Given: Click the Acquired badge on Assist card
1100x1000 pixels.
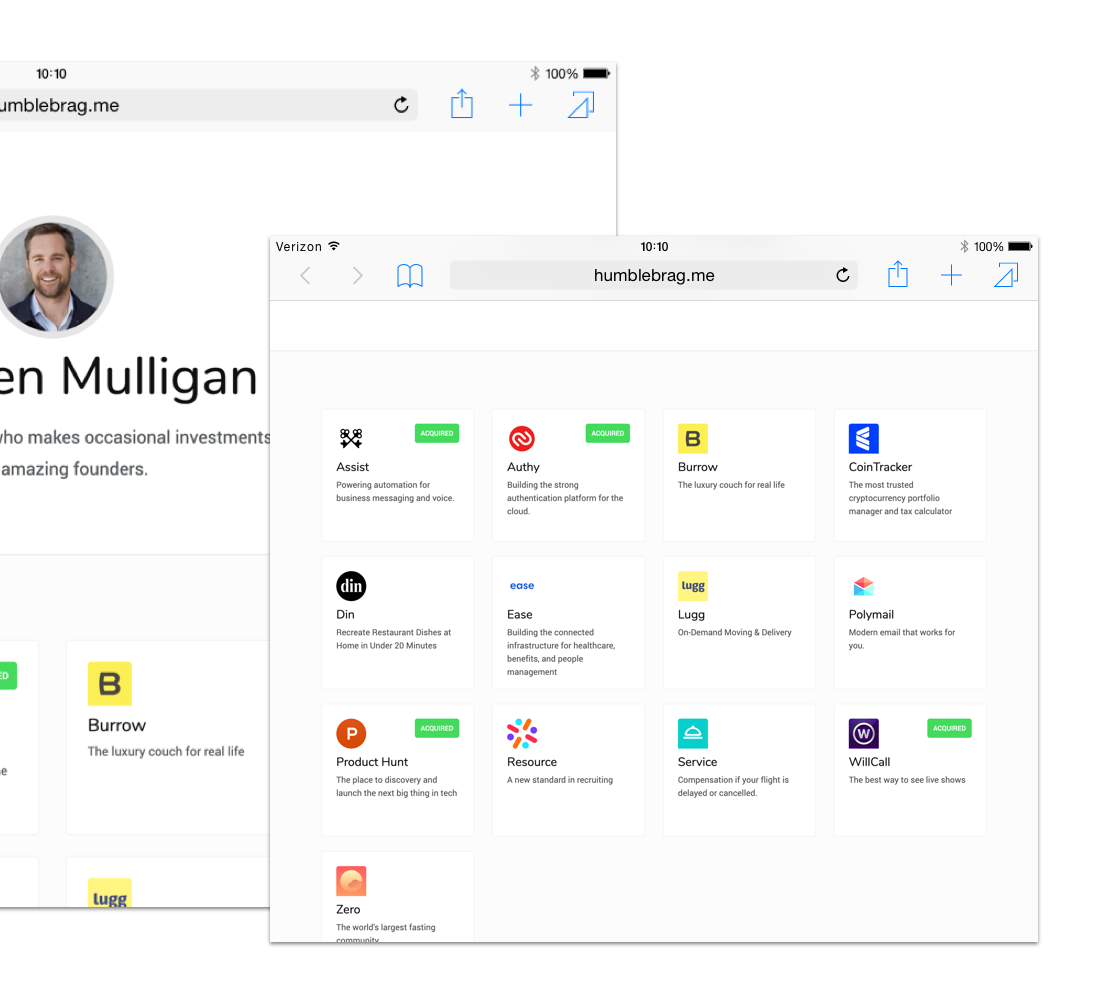Looking at the screenshot, I should click(x=437, y=433).
